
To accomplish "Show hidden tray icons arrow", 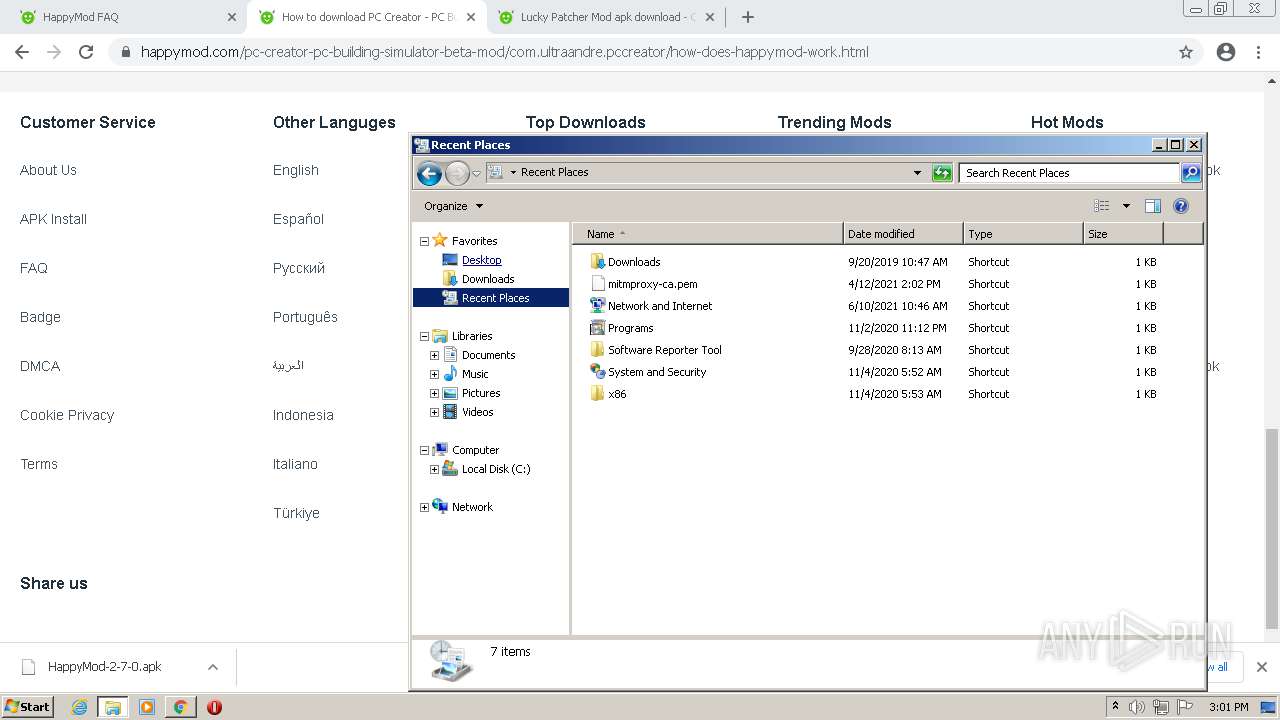I will point(1116,707).
